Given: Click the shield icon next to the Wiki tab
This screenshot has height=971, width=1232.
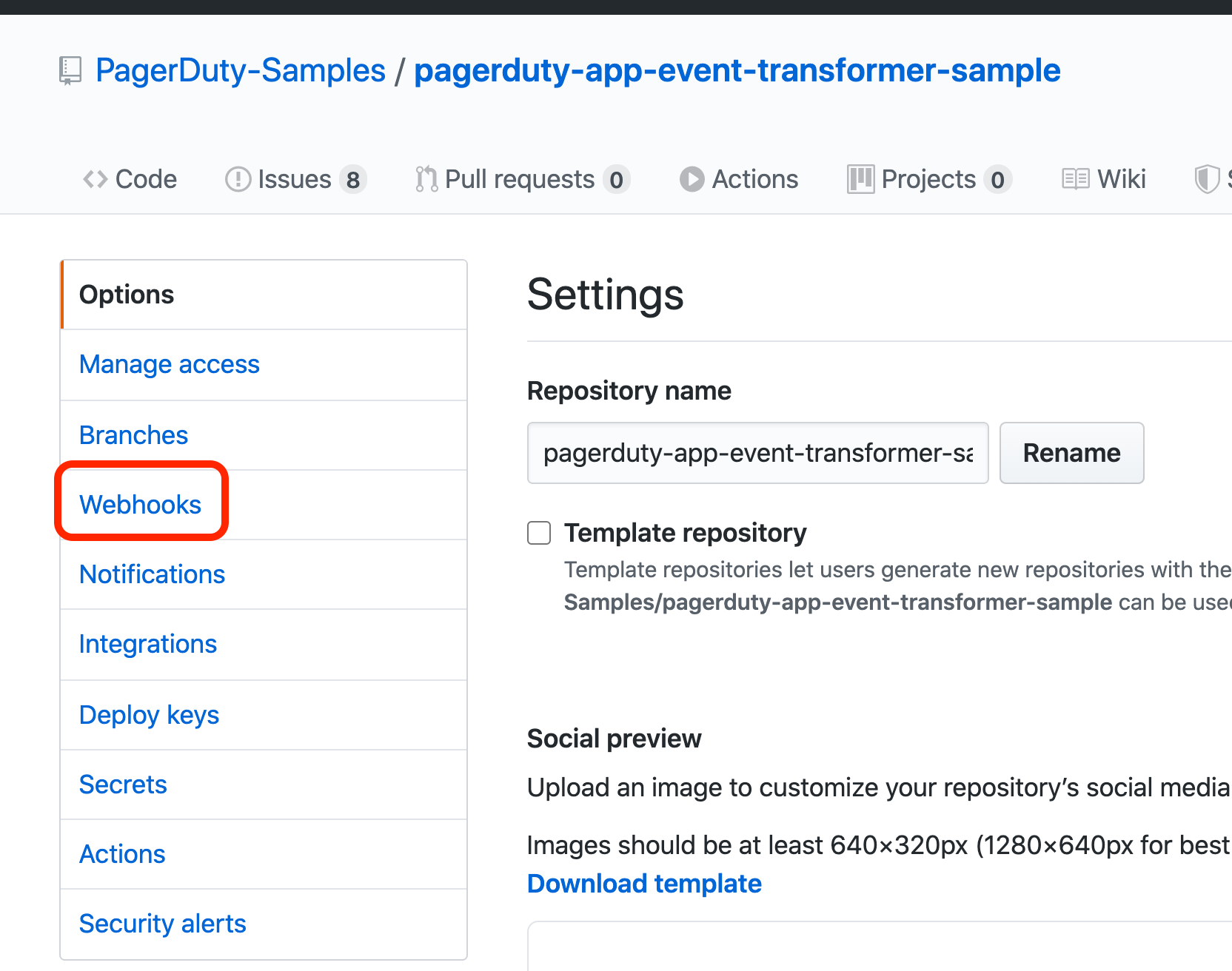Looking at the screenshot, I should [1207, 179].
